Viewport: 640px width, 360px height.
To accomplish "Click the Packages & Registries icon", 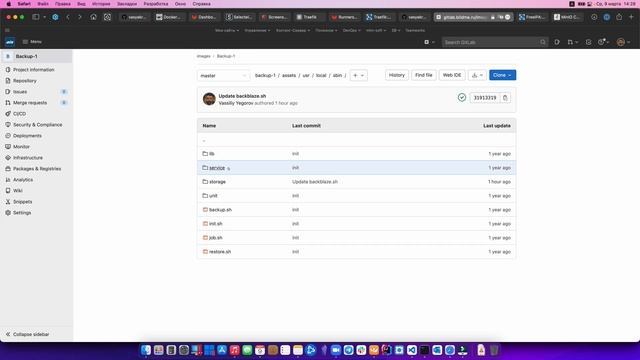I will coord(8,169).
